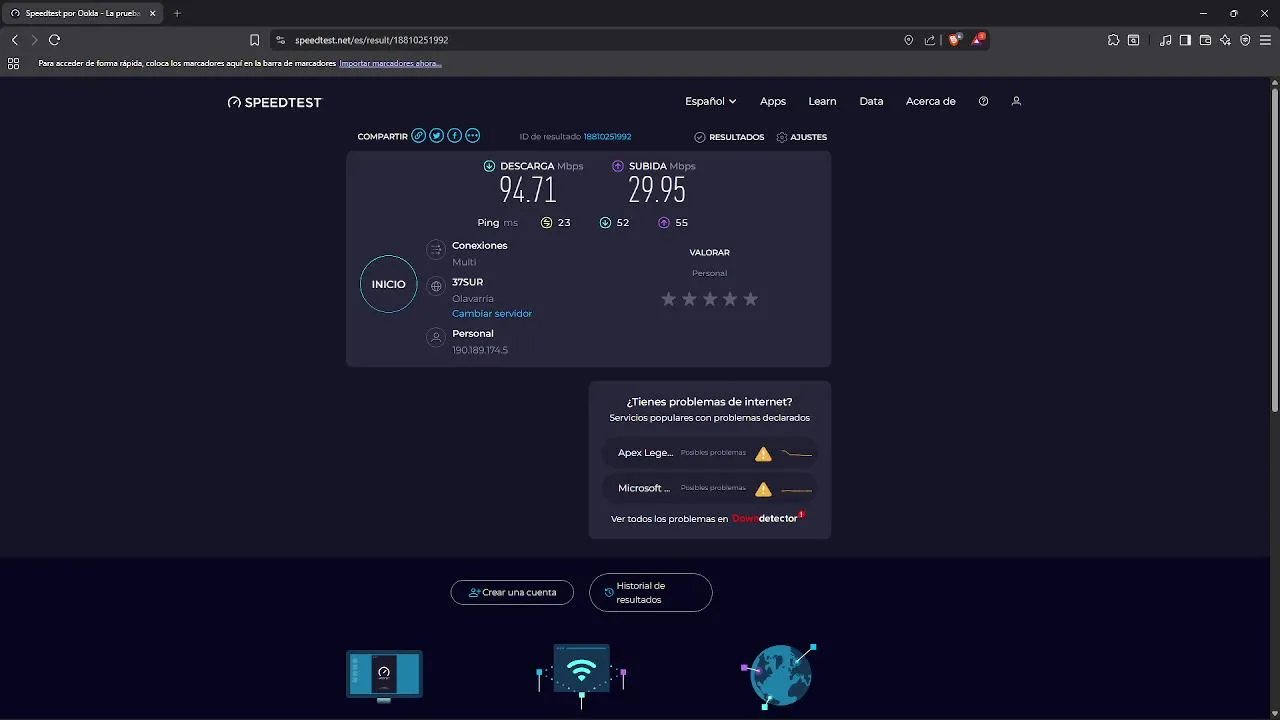Click the idle ping value 23
The height and width of the screenshot is (720, 1280).
point(564,223)
